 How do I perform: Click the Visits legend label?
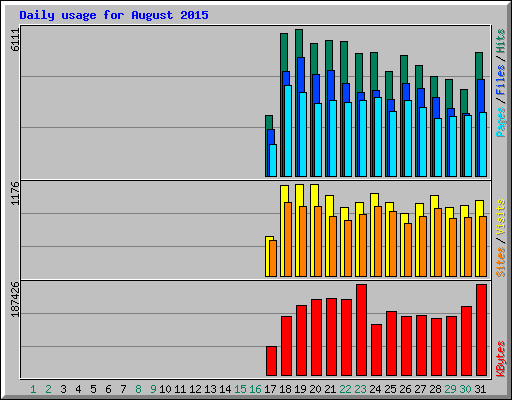click(x=500, y=218)
